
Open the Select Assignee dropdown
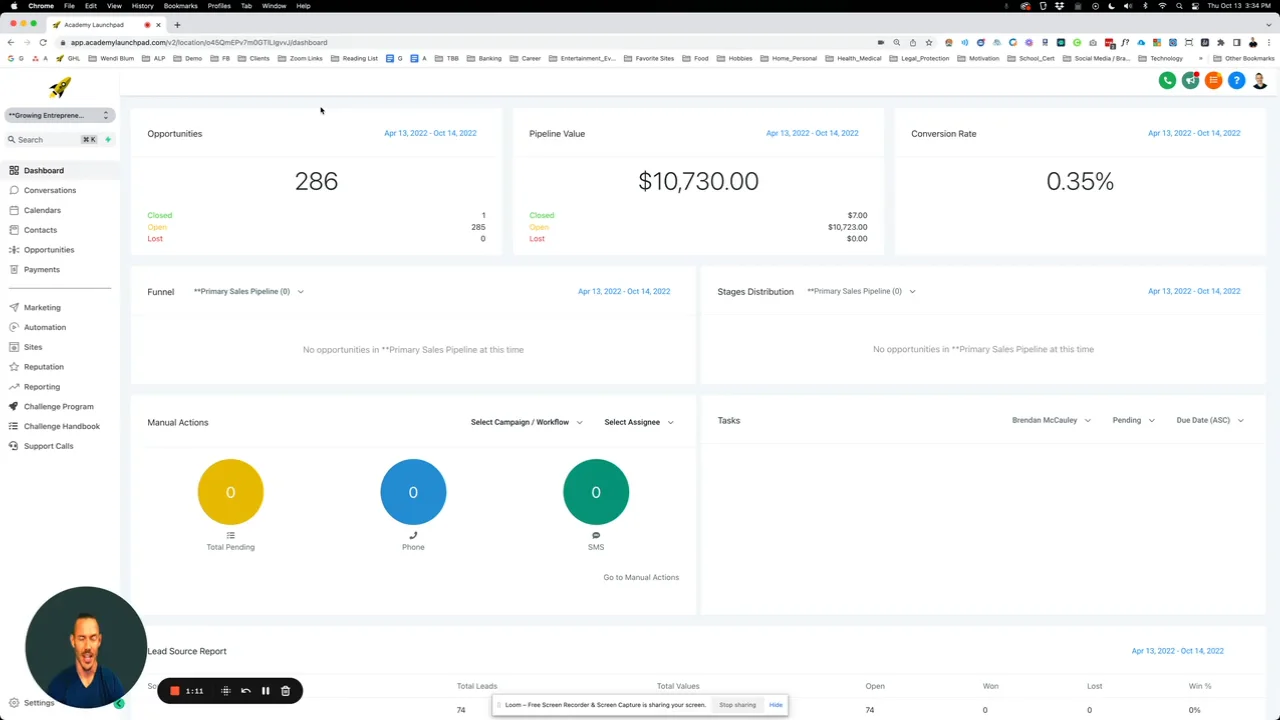(x=638, y=422)
